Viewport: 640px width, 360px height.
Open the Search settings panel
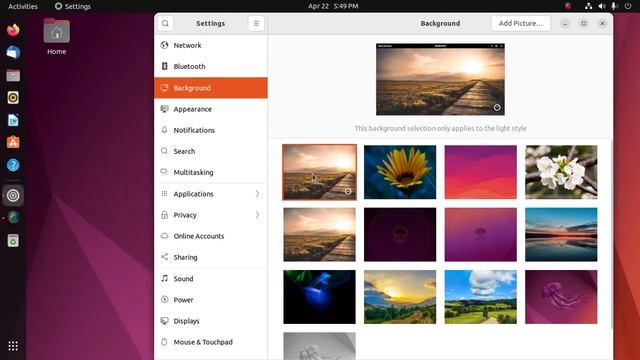point(211,151)
